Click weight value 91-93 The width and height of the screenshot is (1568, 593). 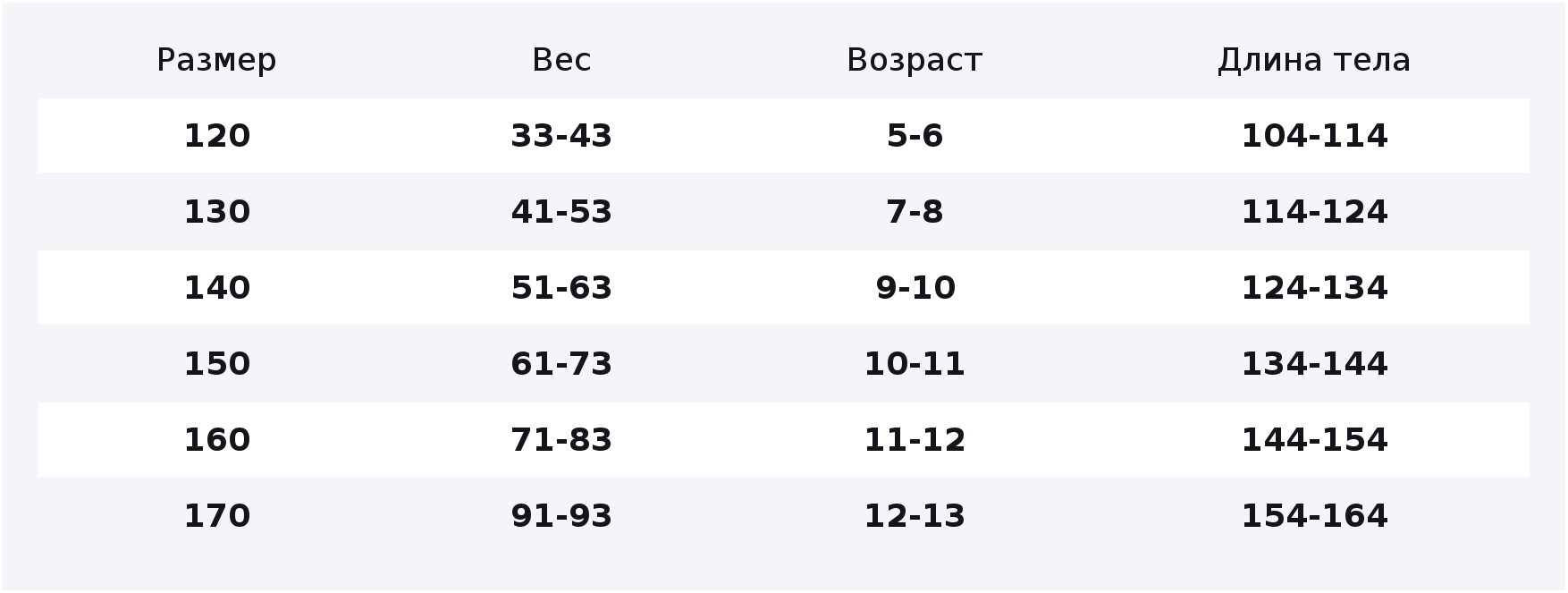(x=561, y=516)
